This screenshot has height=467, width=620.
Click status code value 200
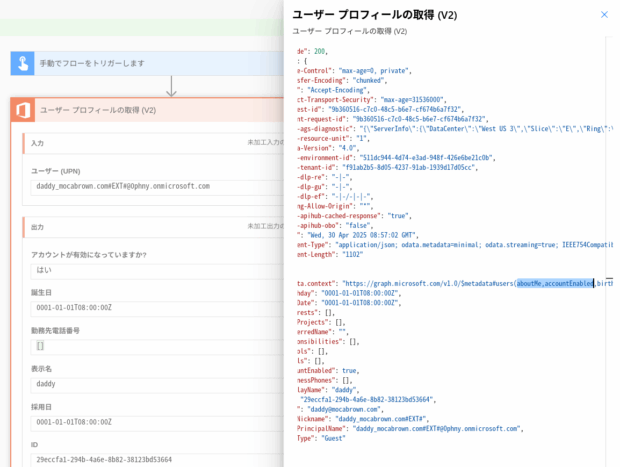pos(319,51)
